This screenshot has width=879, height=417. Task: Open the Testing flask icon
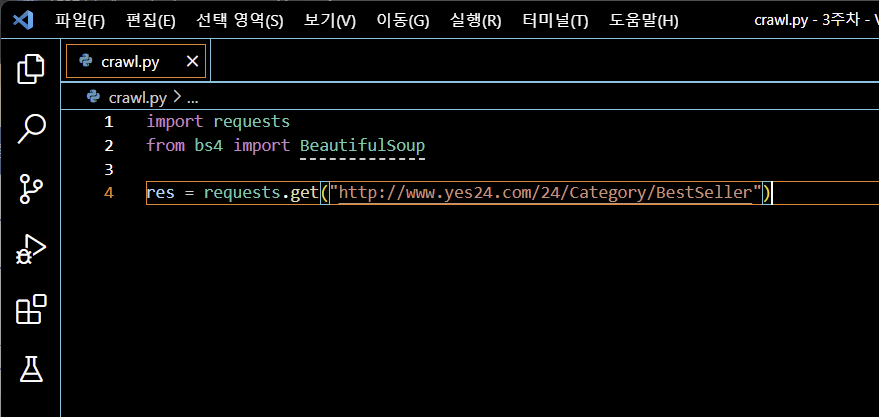[31, 369]
